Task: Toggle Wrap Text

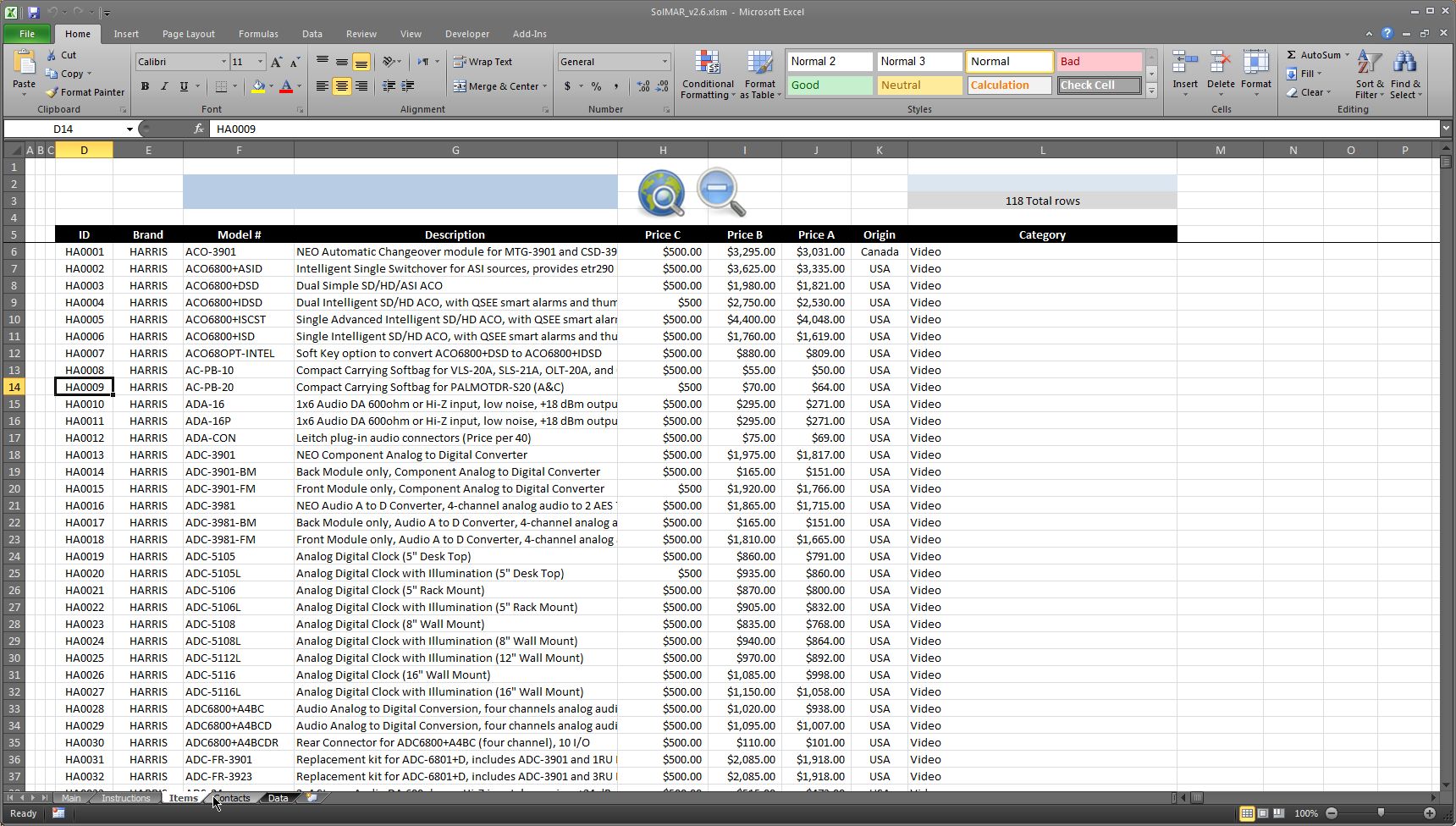Action: (483, 62)
